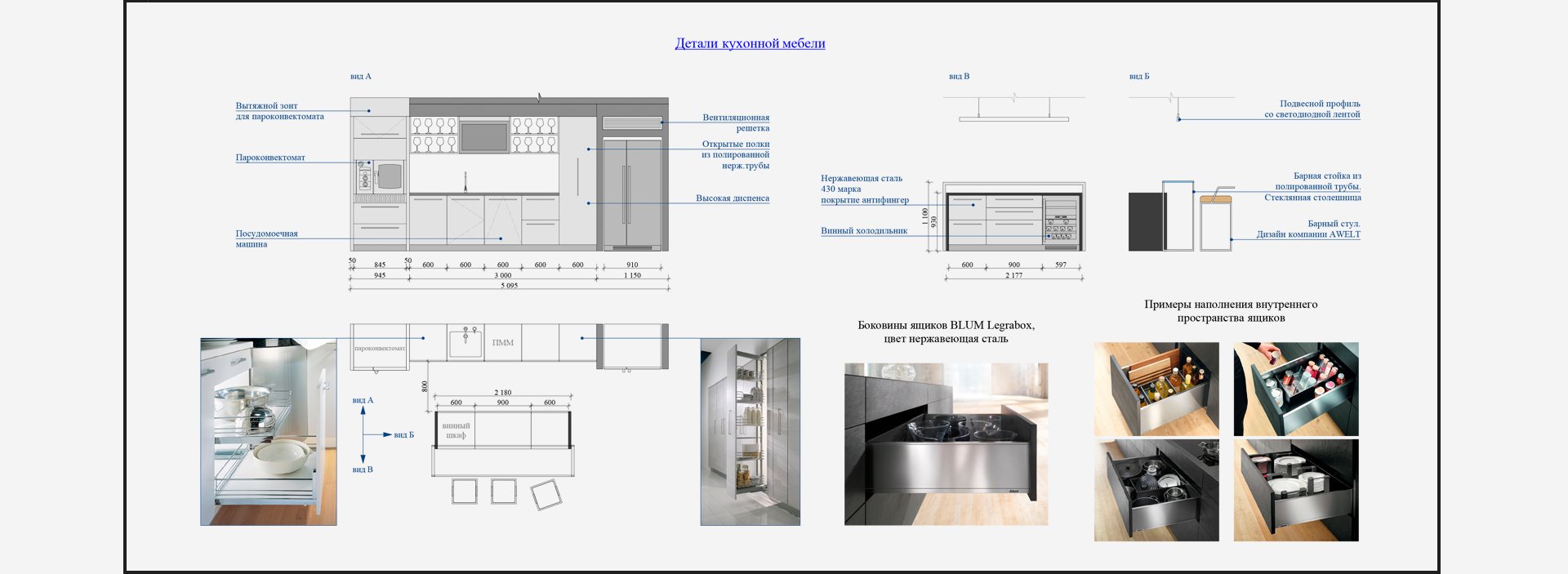This screenshot has height=574, width=1568.
Task: Click the 'винный шкаф' box in plan
Action: 455,430
